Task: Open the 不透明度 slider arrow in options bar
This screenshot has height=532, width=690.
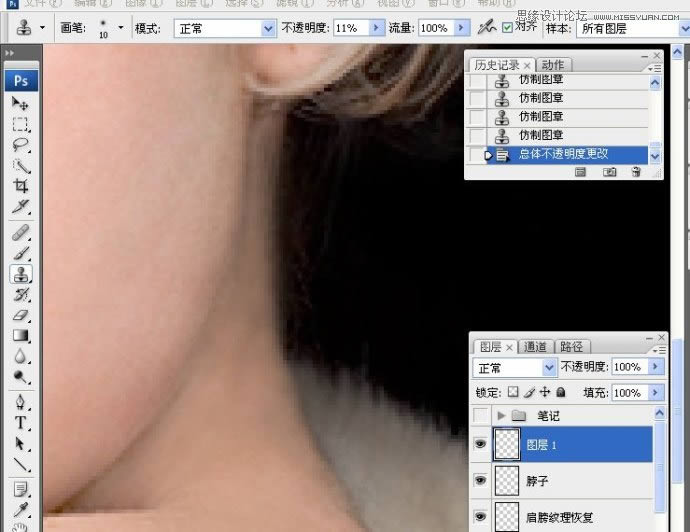Action: click(x=377, y=29)
